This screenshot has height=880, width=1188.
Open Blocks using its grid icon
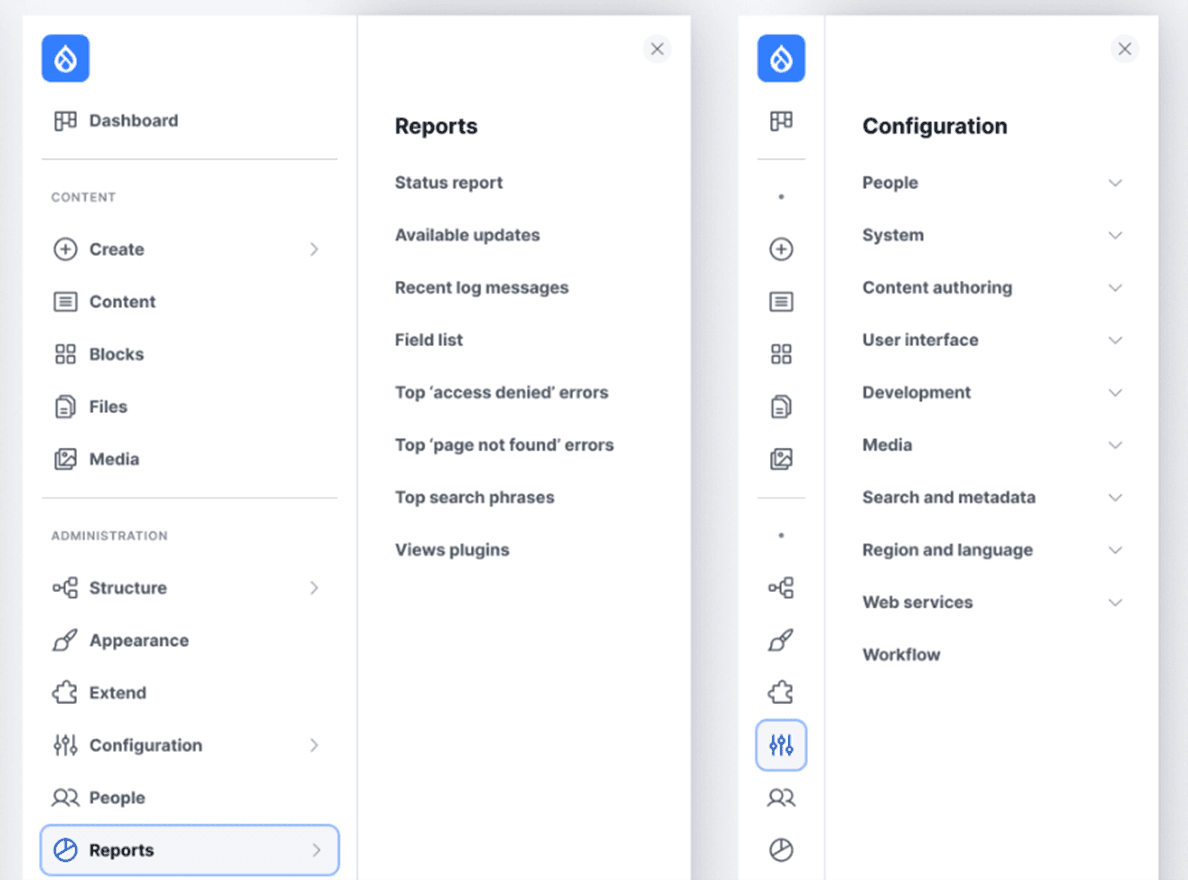pyautogui.click(x=781, y=353)
